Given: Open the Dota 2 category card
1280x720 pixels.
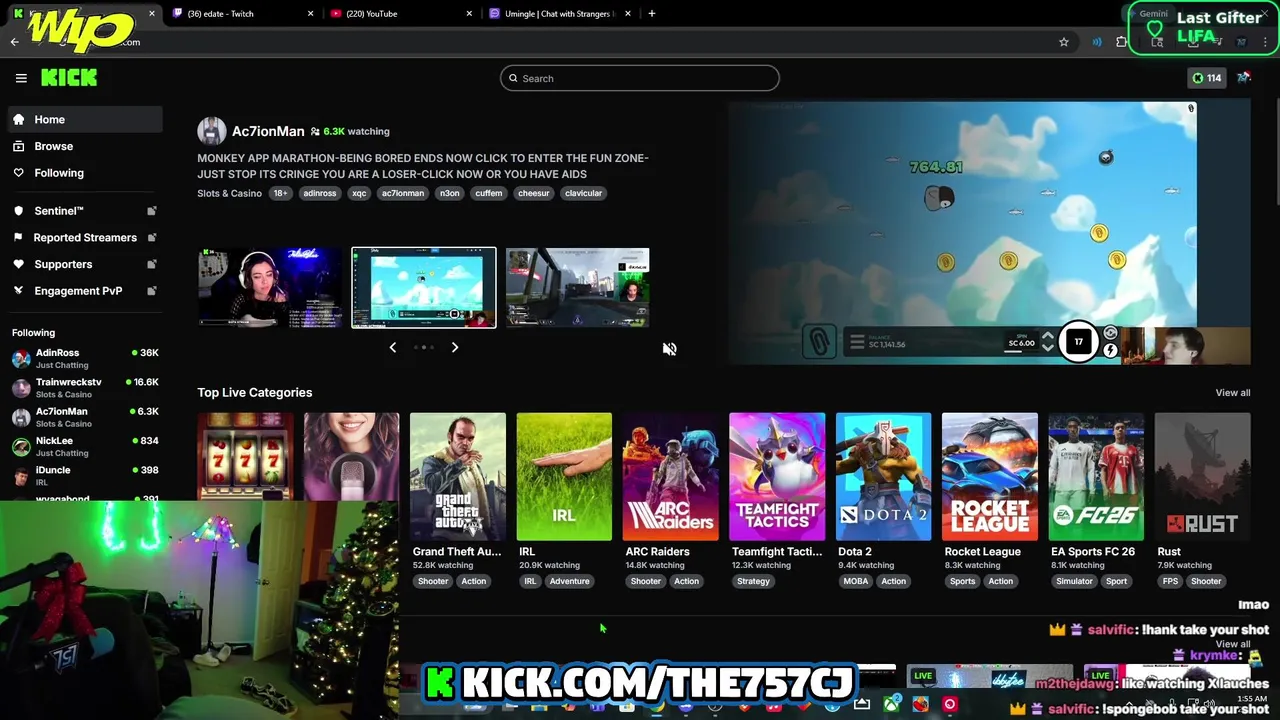Looking at the screenshot, I should (883, 477).
